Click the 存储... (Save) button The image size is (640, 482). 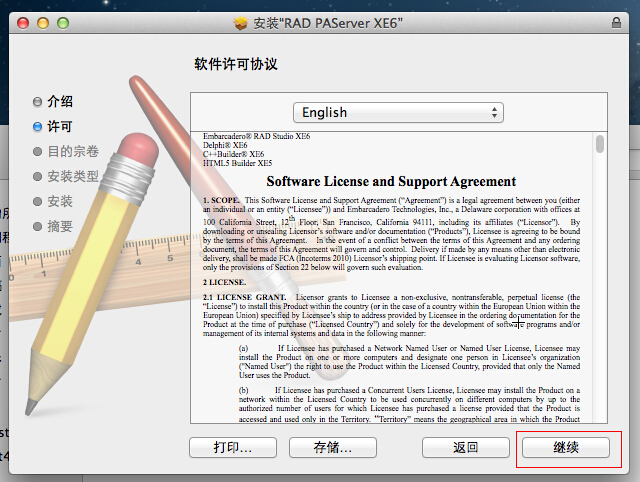(333, 448)
